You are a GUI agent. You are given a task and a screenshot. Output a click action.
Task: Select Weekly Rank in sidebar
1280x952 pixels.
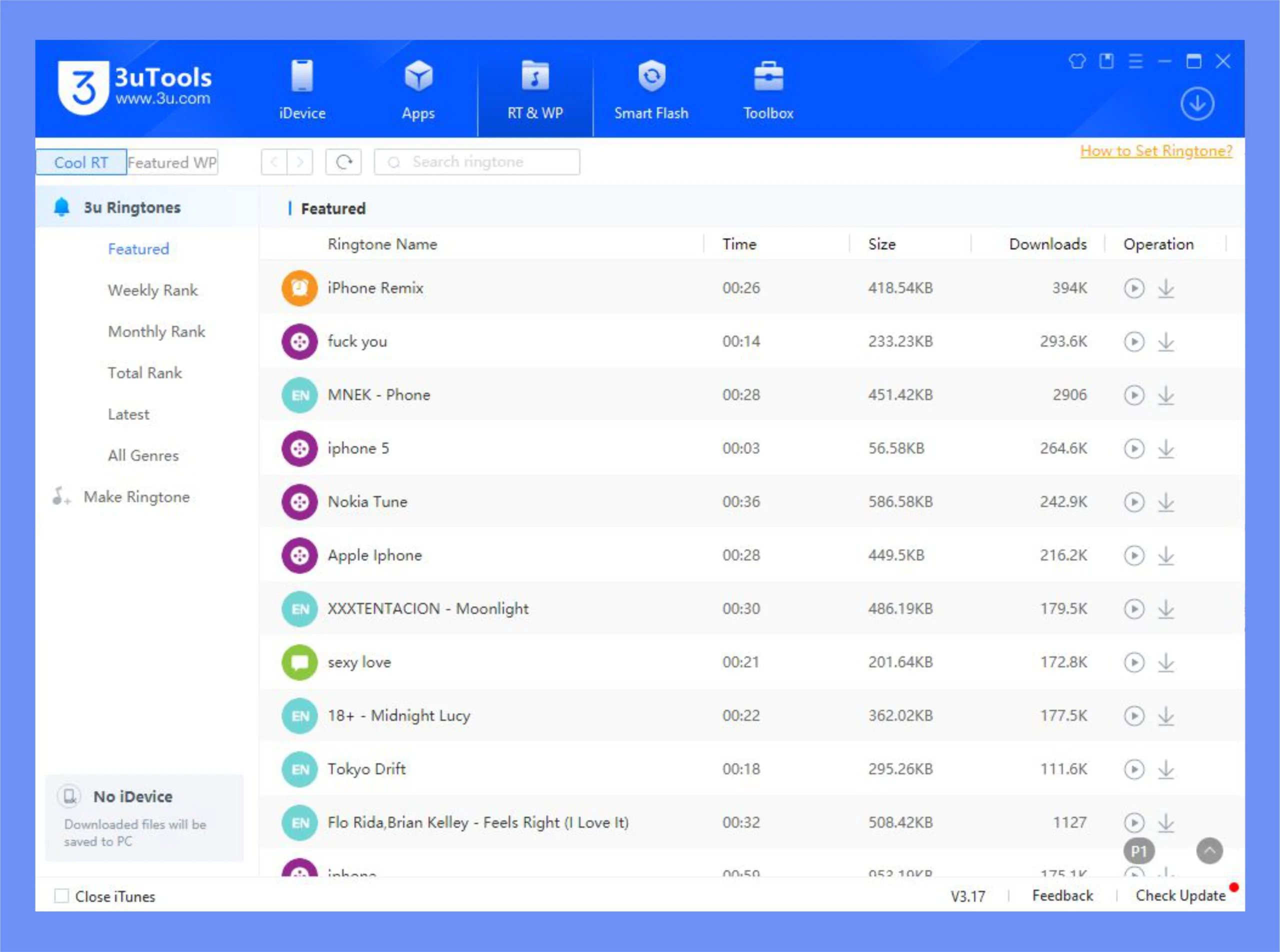[x=152, y=290]
